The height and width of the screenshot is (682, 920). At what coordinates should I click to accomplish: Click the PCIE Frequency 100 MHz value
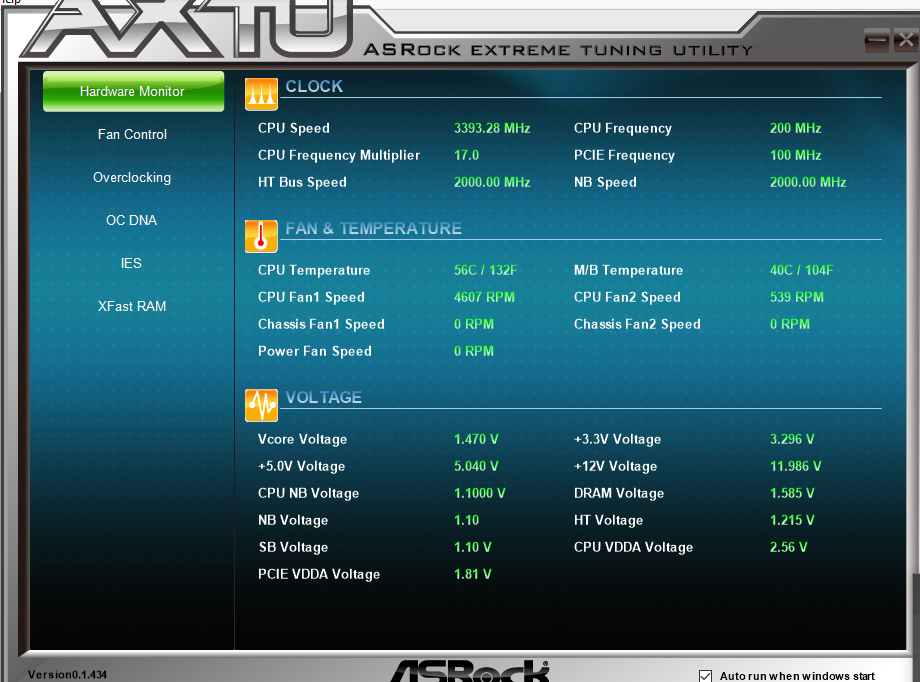(795, 155)
